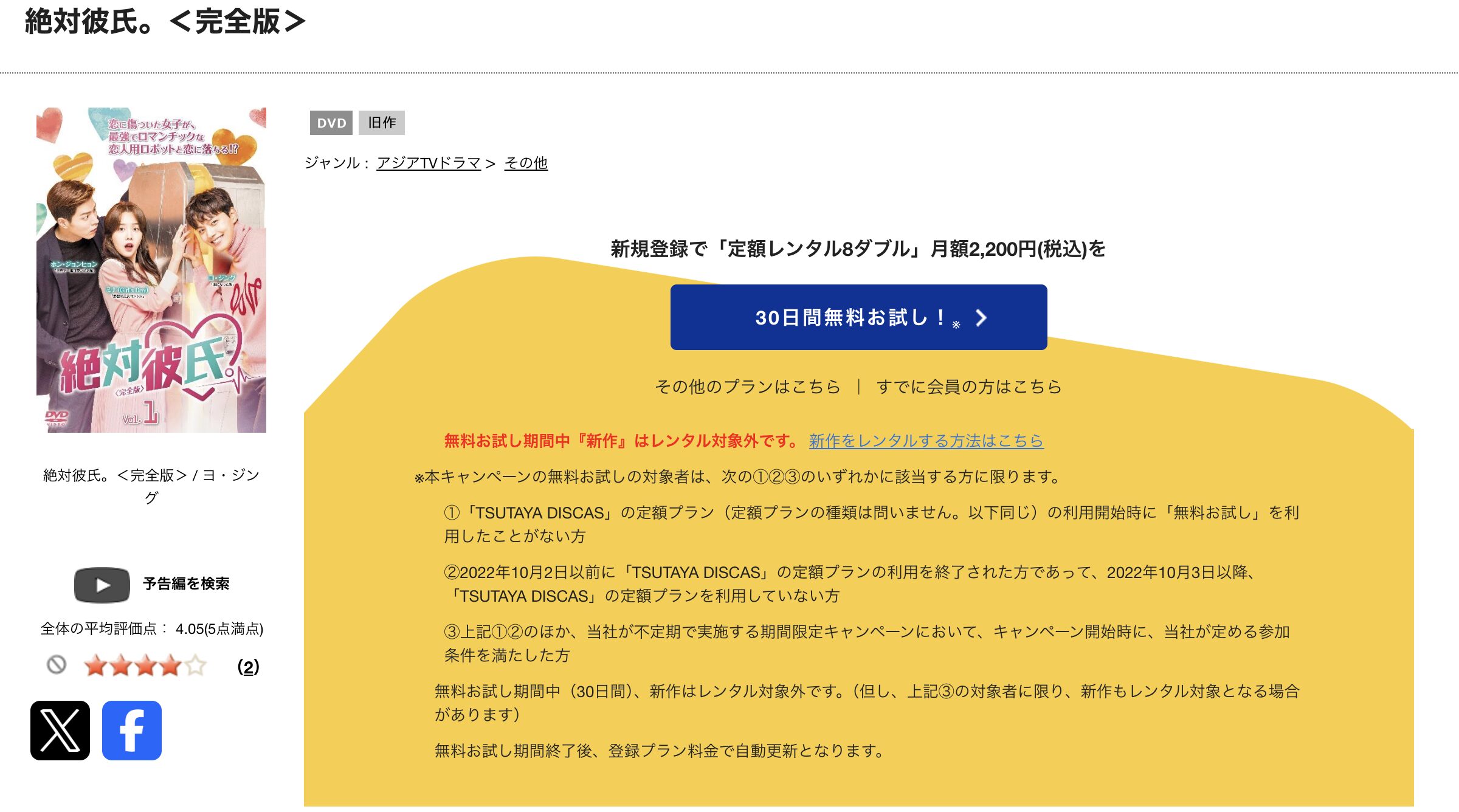
Task: Click the DVD label badge
Action: [x=331, y=123]
